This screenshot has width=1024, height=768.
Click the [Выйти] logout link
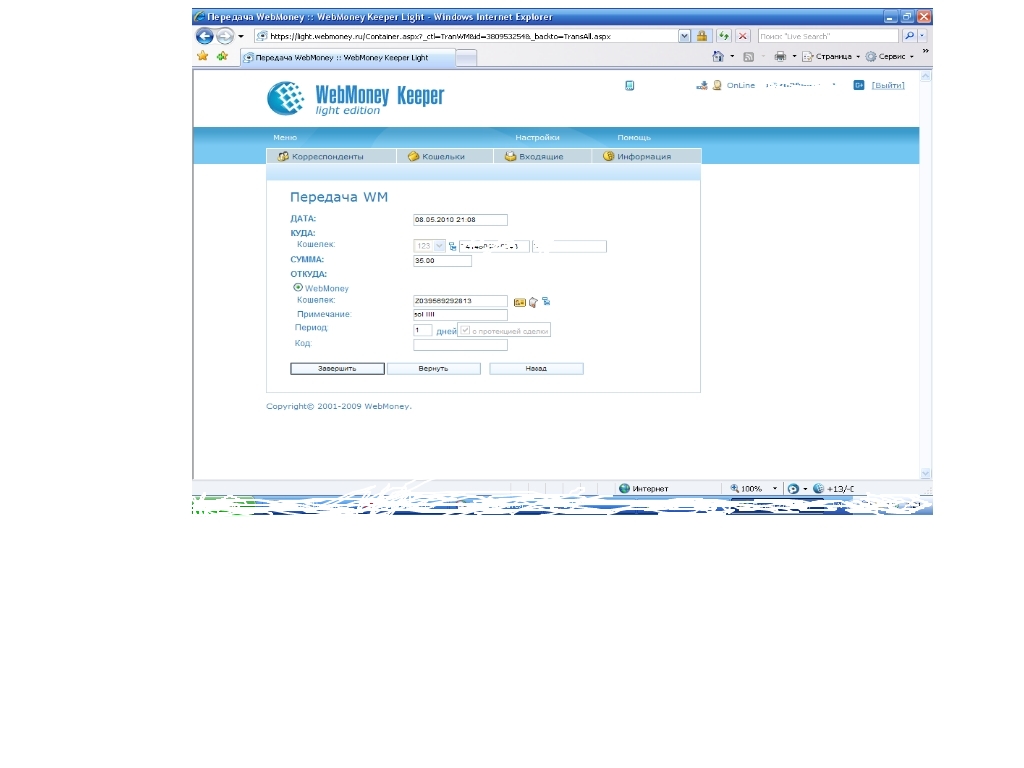pyautogui.click(x=888, y=86)
